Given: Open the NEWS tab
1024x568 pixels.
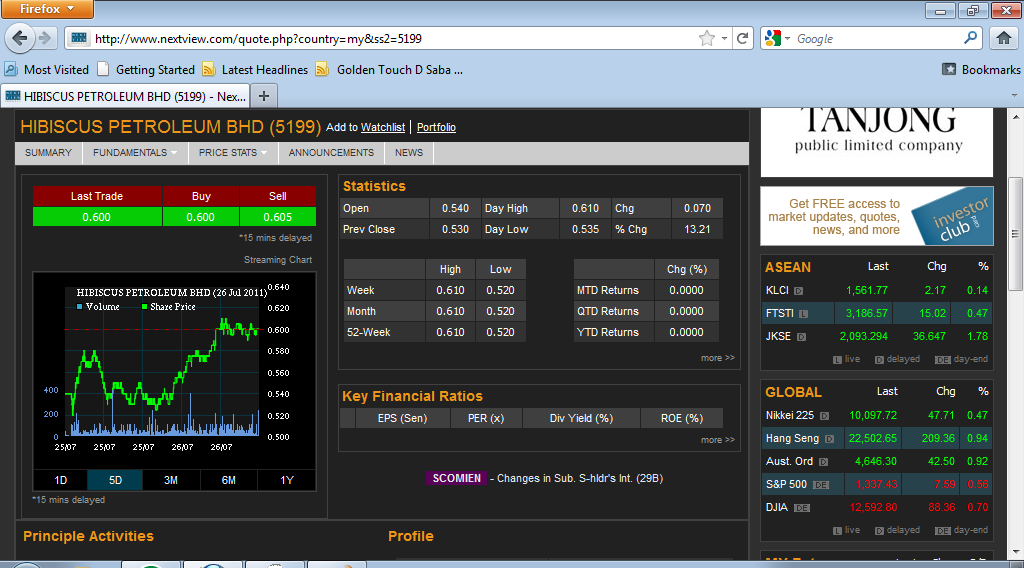Looking at the screenshot, I should coord(409,152).
